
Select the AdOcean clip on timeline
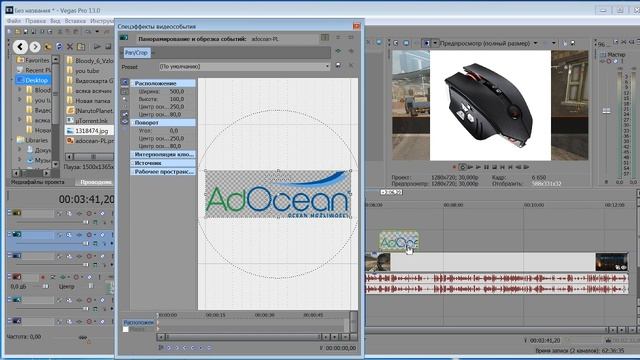click(x=399, y=241)
